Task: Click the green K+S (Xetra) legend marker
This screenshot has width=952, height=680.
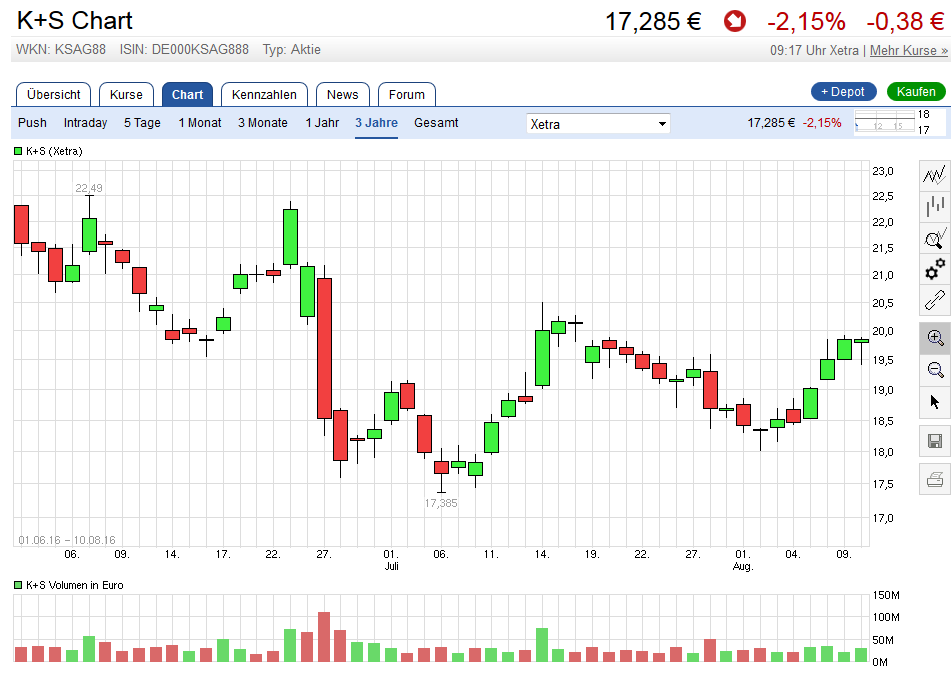Action: [x=18, y=151]
